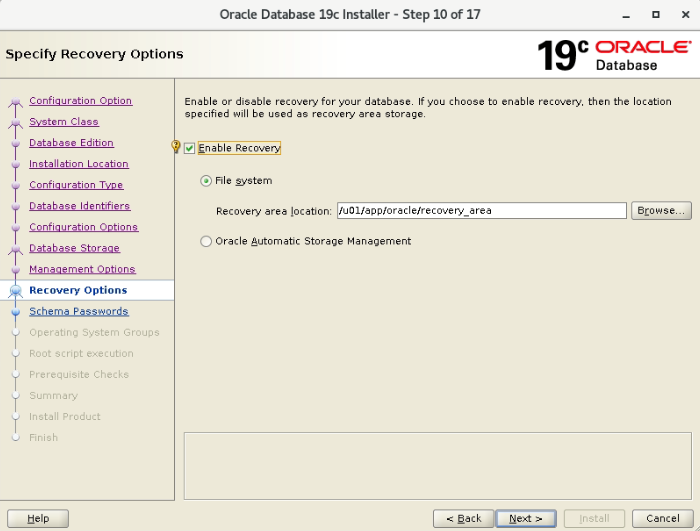
Task: Click into the Recovery area location field
Action: tap(482, 211)
